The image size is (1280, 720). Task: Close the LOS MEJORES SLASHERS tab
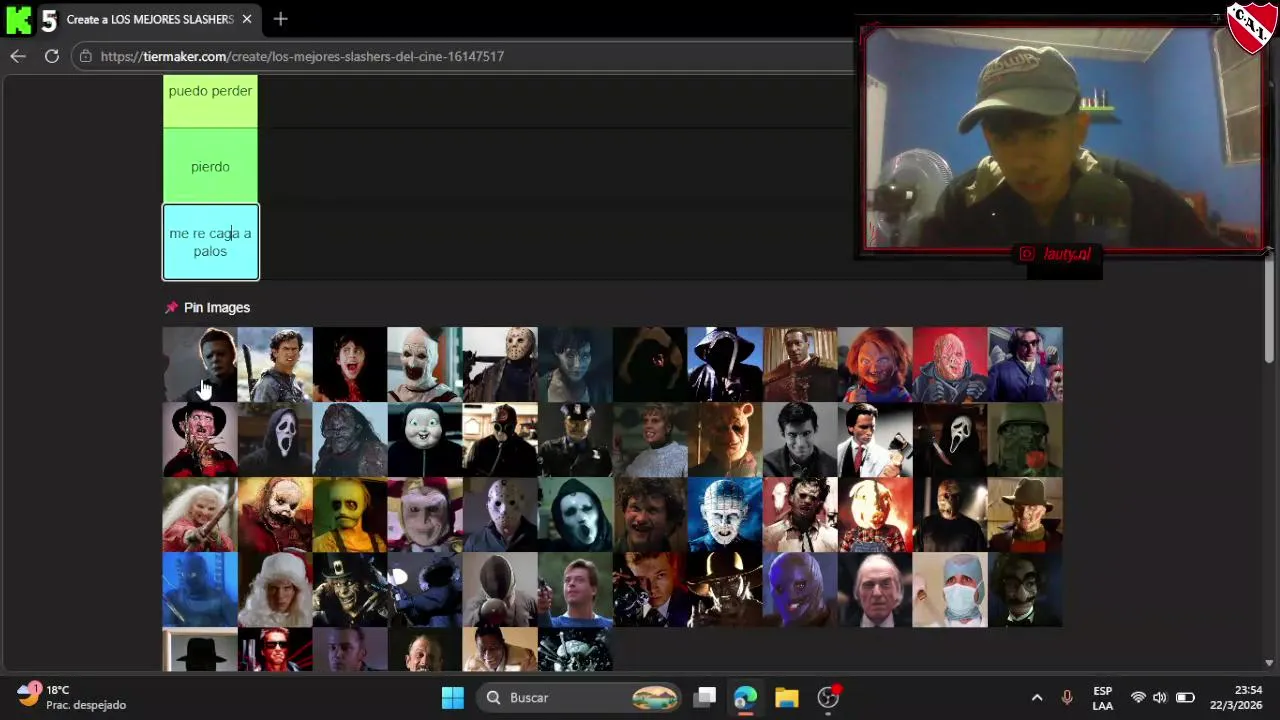click(247, 19)
